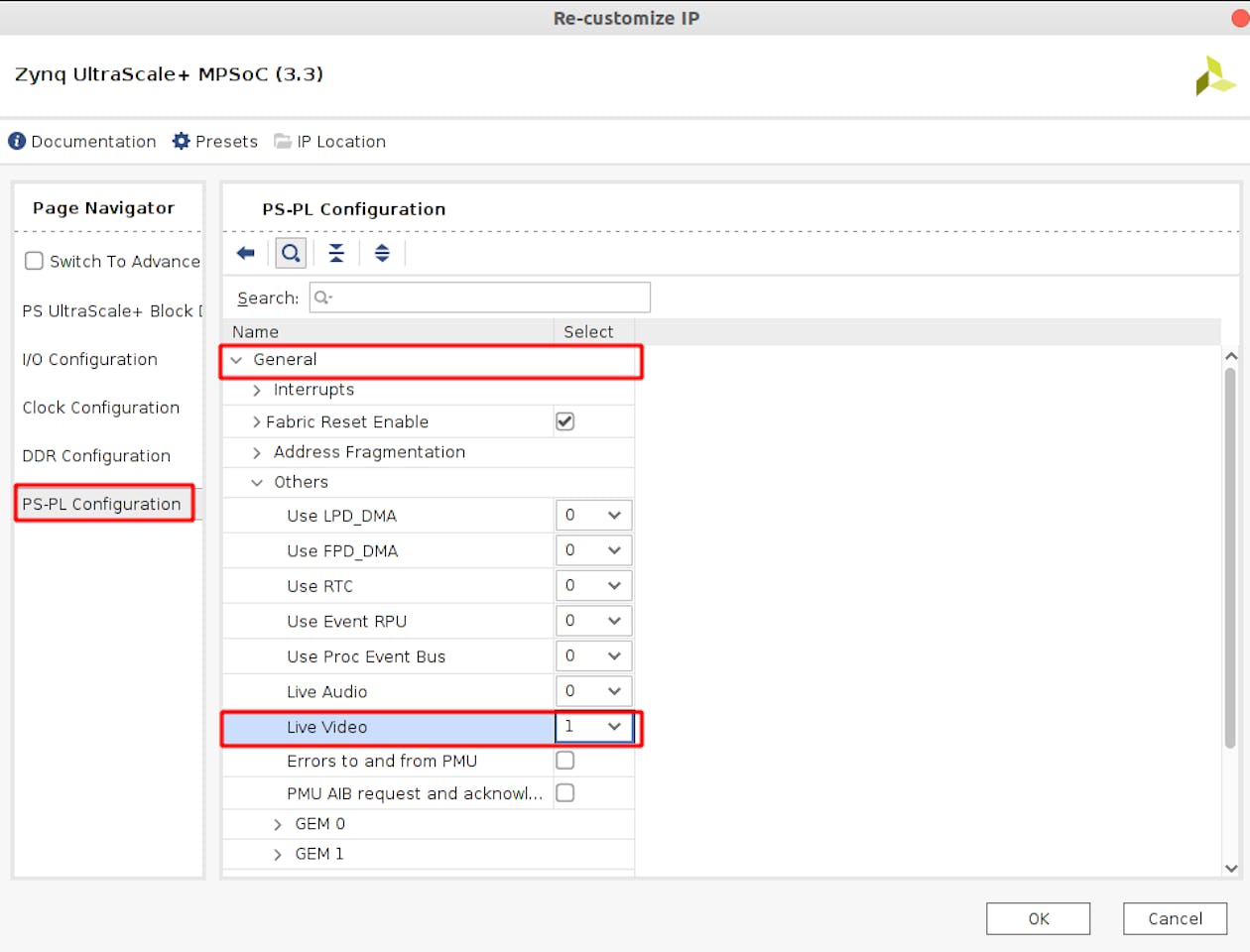Select the Use LPD_DMA row label
Viewport: 1250px width, 952px height.
coord(341,516)
